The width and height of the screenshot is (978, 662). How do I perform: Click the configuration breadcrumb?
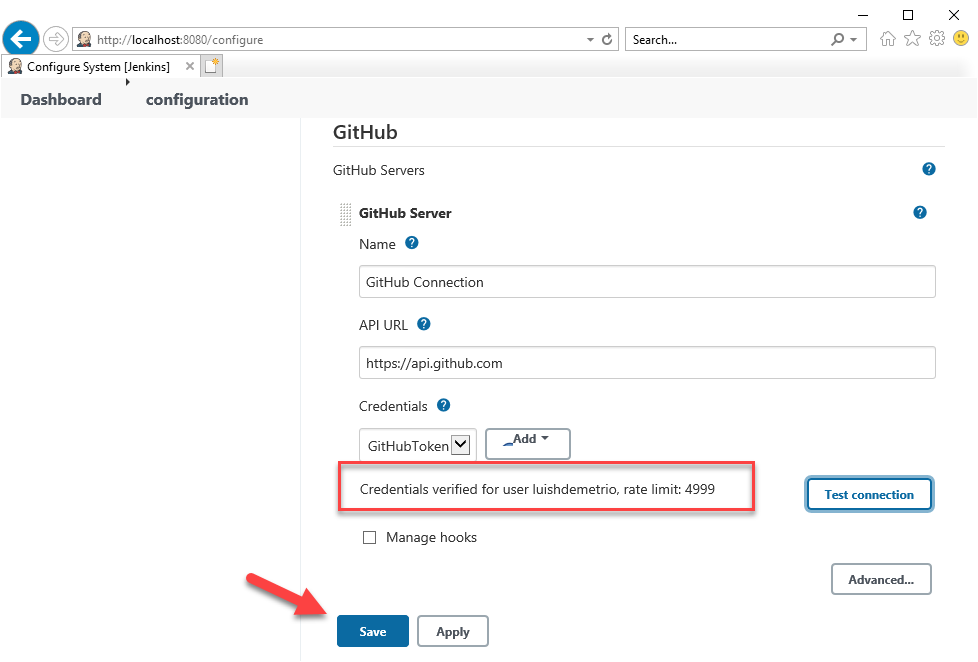pyautogui.click(x=197, y=100)
